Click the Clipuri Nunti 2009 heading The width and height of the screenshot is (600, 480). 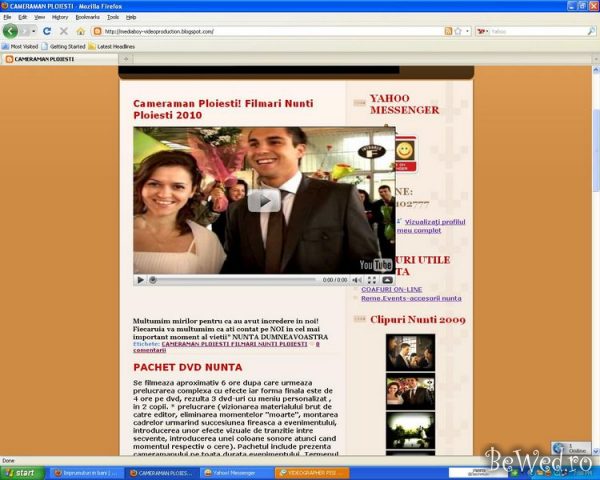418,320
